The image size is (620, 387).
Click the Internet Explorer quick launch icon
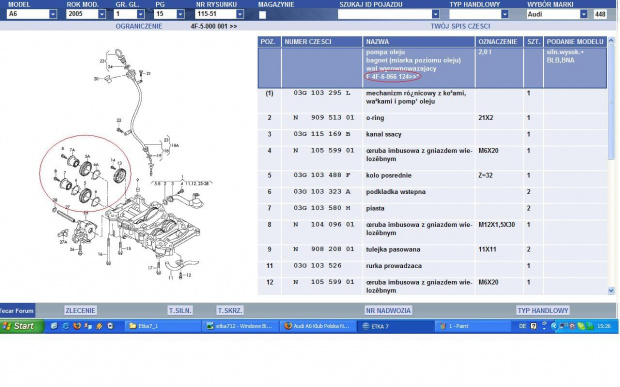[x=66, y=326]
